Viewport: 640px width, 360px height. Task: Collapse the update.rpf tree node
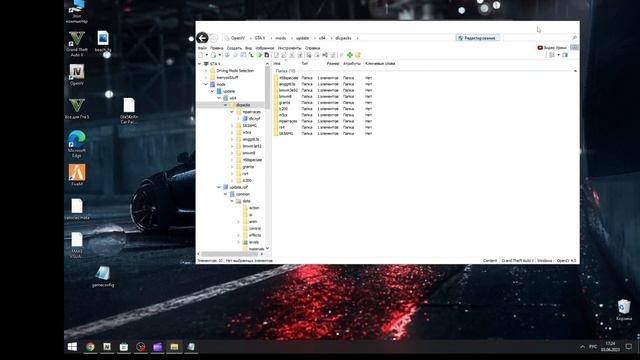pyautogui.click(x=219, y=187)
